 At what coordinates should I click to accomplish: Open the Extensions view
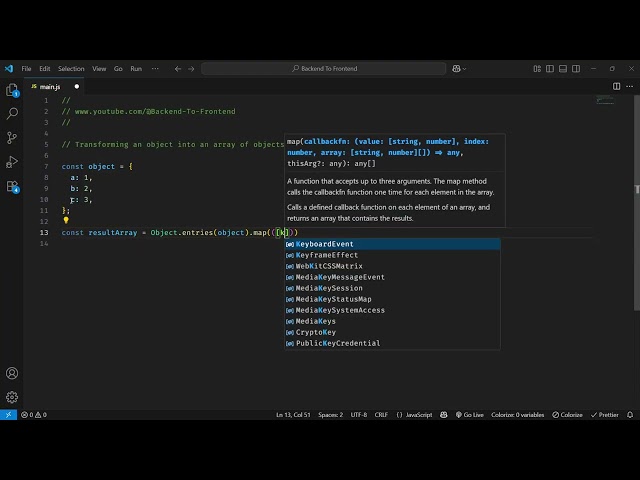point(12,187)
